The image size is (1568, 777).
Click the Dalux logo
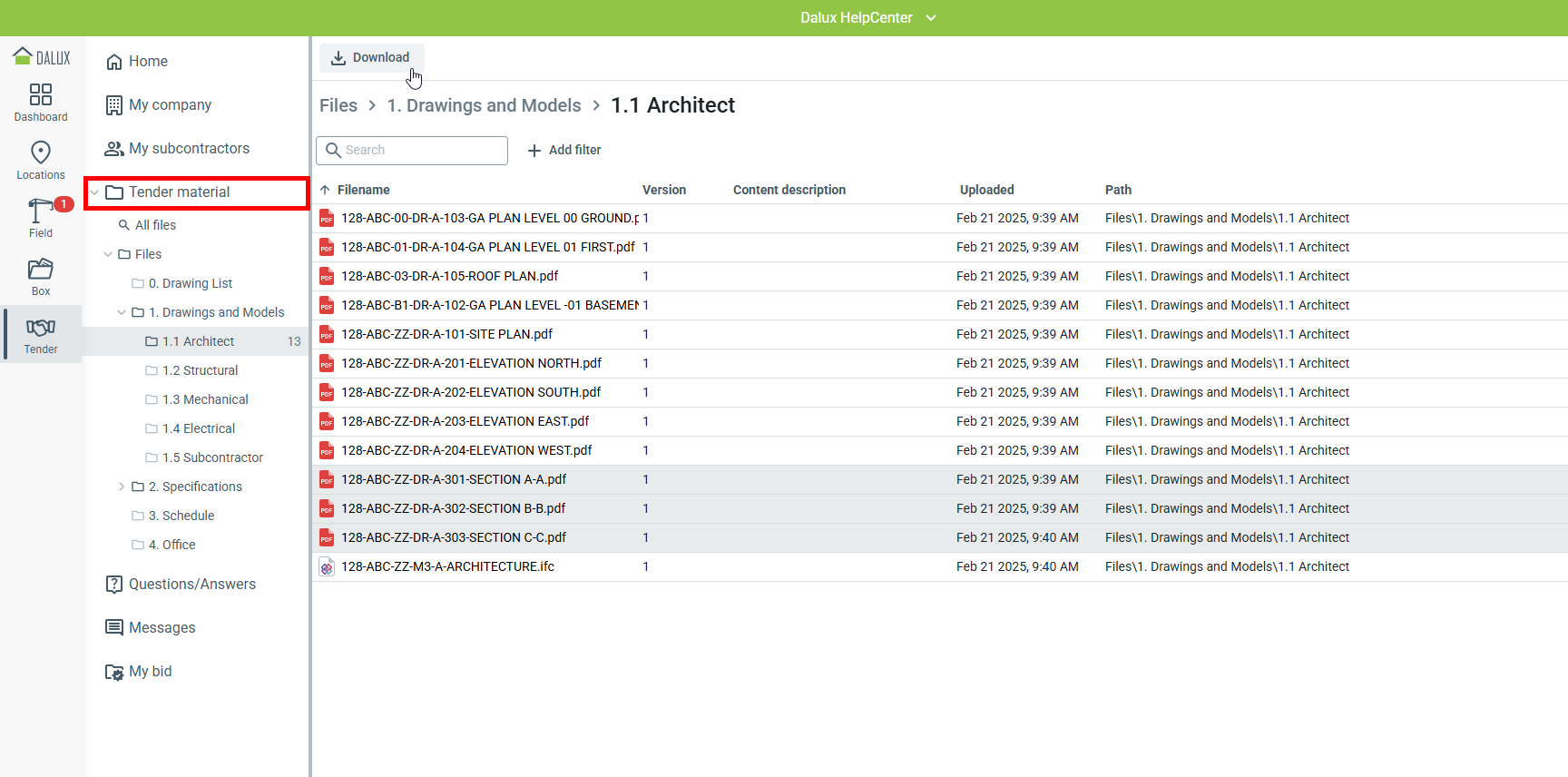pos(42,57)
